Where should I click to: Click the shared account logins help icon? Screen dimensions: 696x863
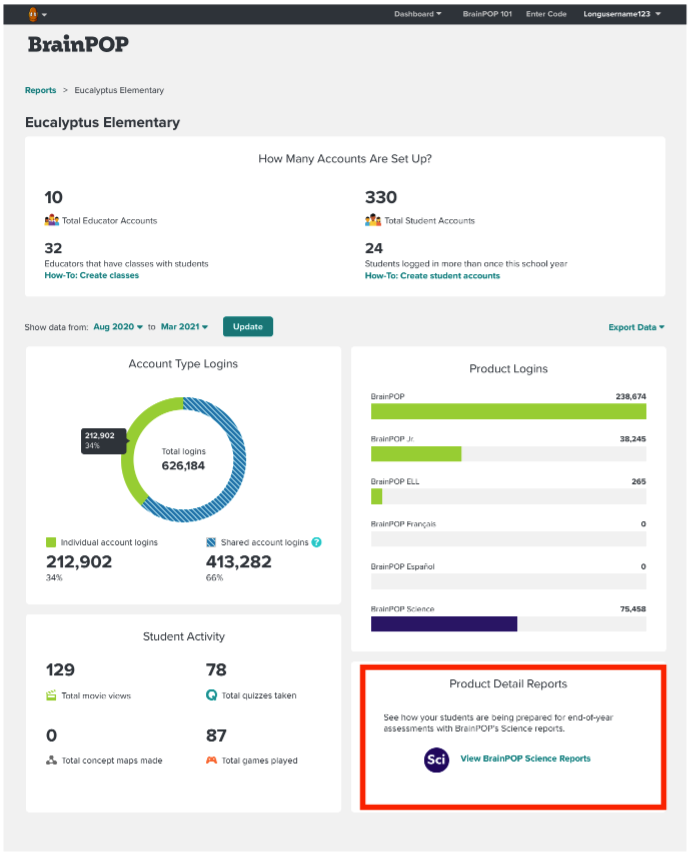tap(317, 542)
